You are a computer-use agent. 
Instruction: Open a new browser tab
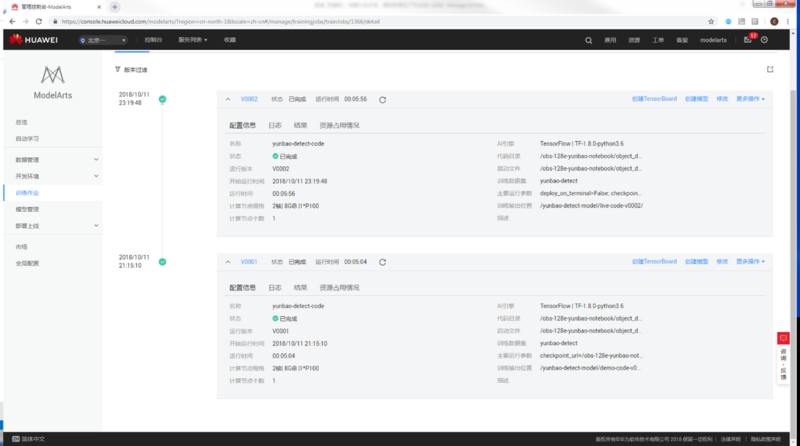click(115, 7)
